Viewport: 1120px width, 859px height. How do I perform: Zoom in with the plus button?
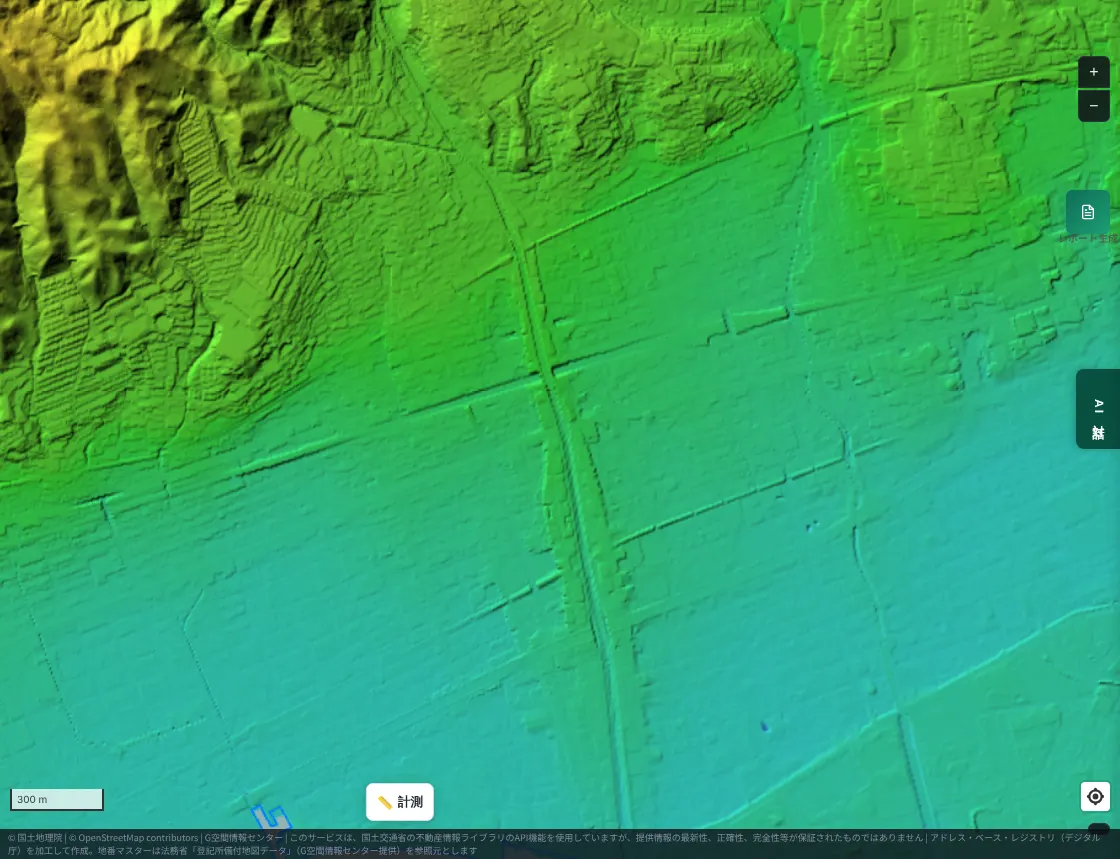[x=1094, y=72]
